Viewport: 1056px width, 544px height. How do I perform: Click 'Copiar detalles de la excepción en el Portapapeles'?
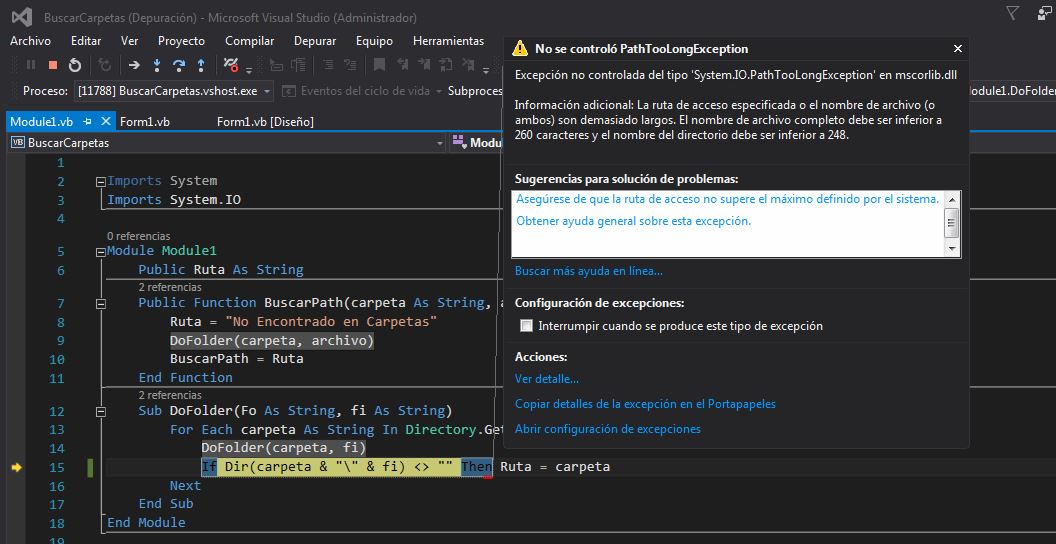click(x=645, y=404)
